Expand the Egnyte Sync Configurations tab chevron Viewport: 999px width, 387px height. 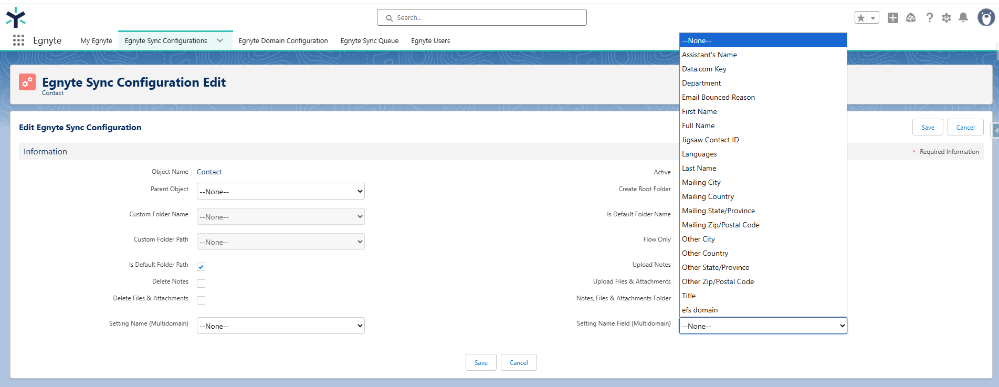tap(220, 40)
